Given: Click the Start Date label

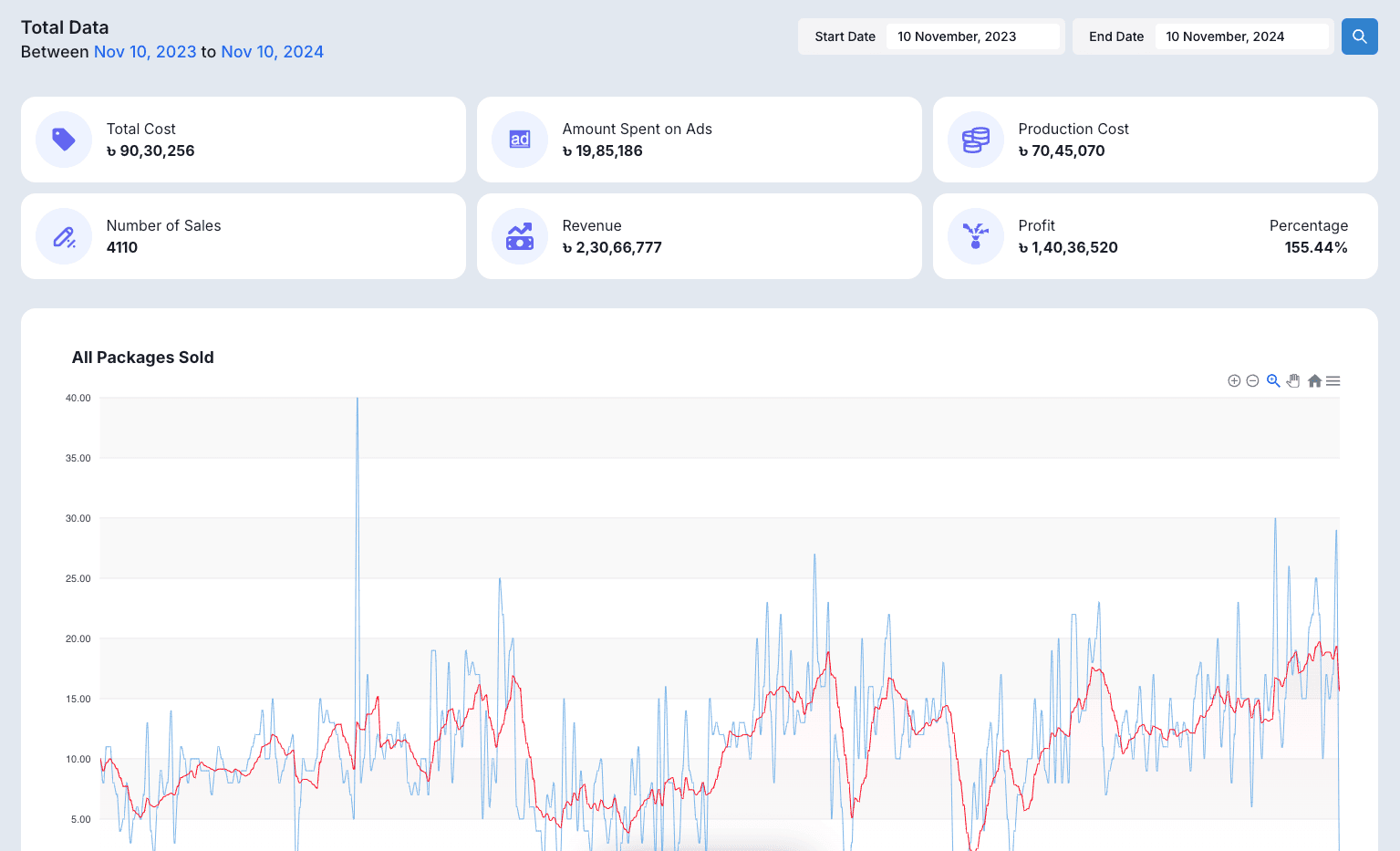Looking at the screenshot, I should click(845, 36).
